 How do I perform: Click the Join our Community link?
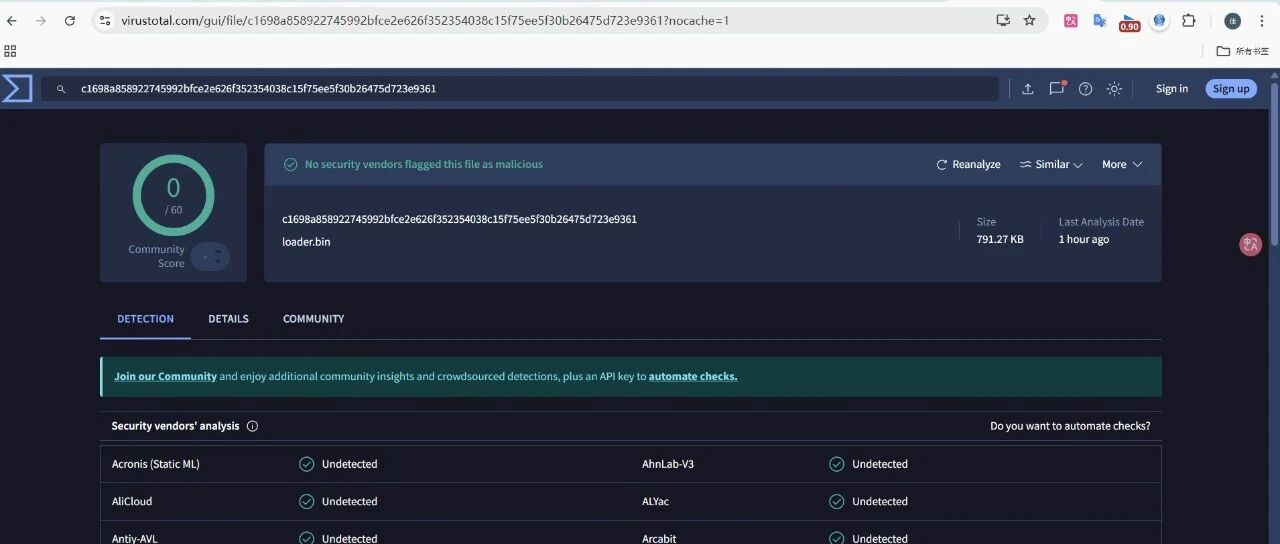[x=165, y=377]
